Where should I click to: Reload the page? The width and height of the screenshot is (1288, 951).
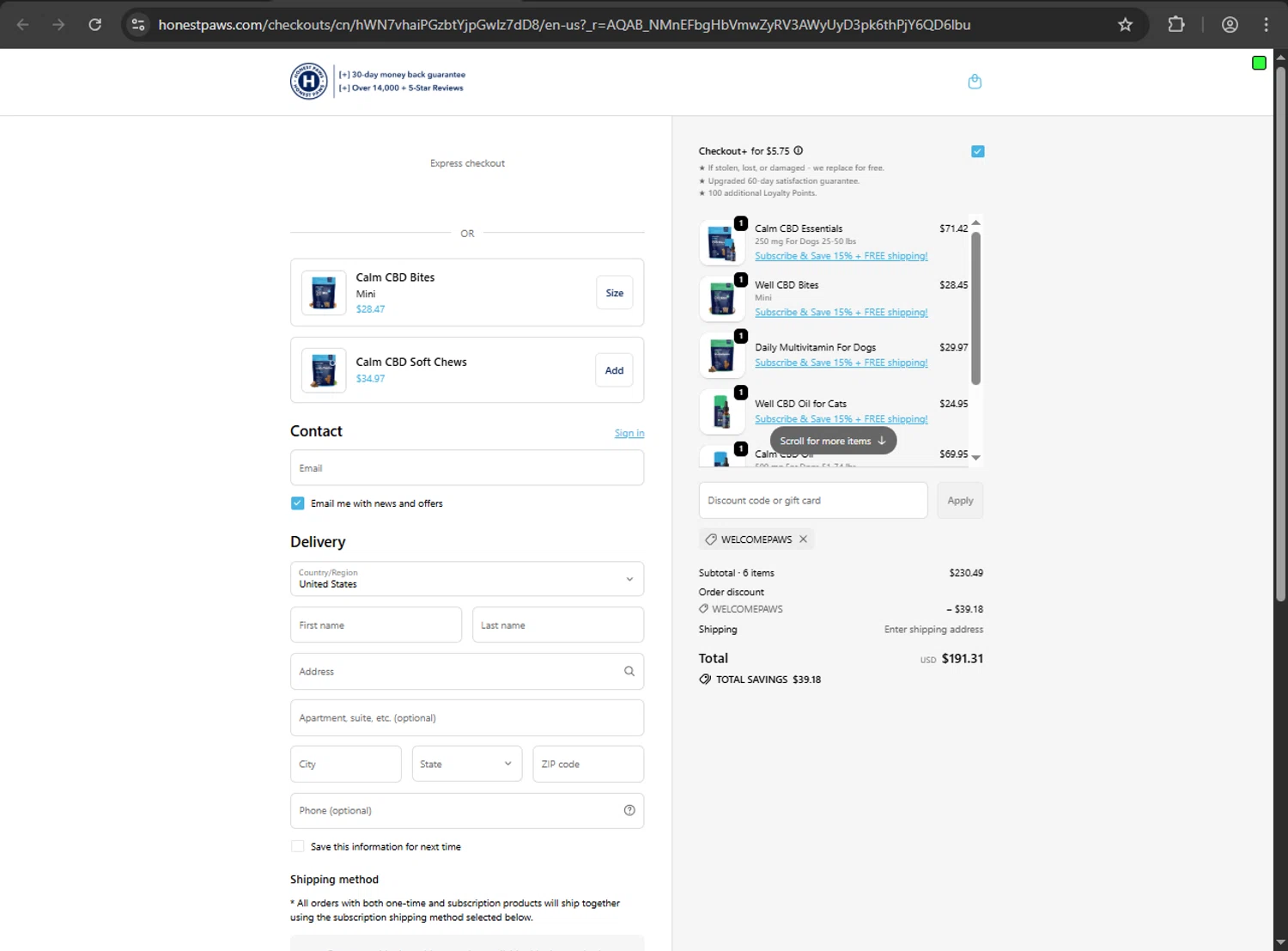click(x=95, y=24)
